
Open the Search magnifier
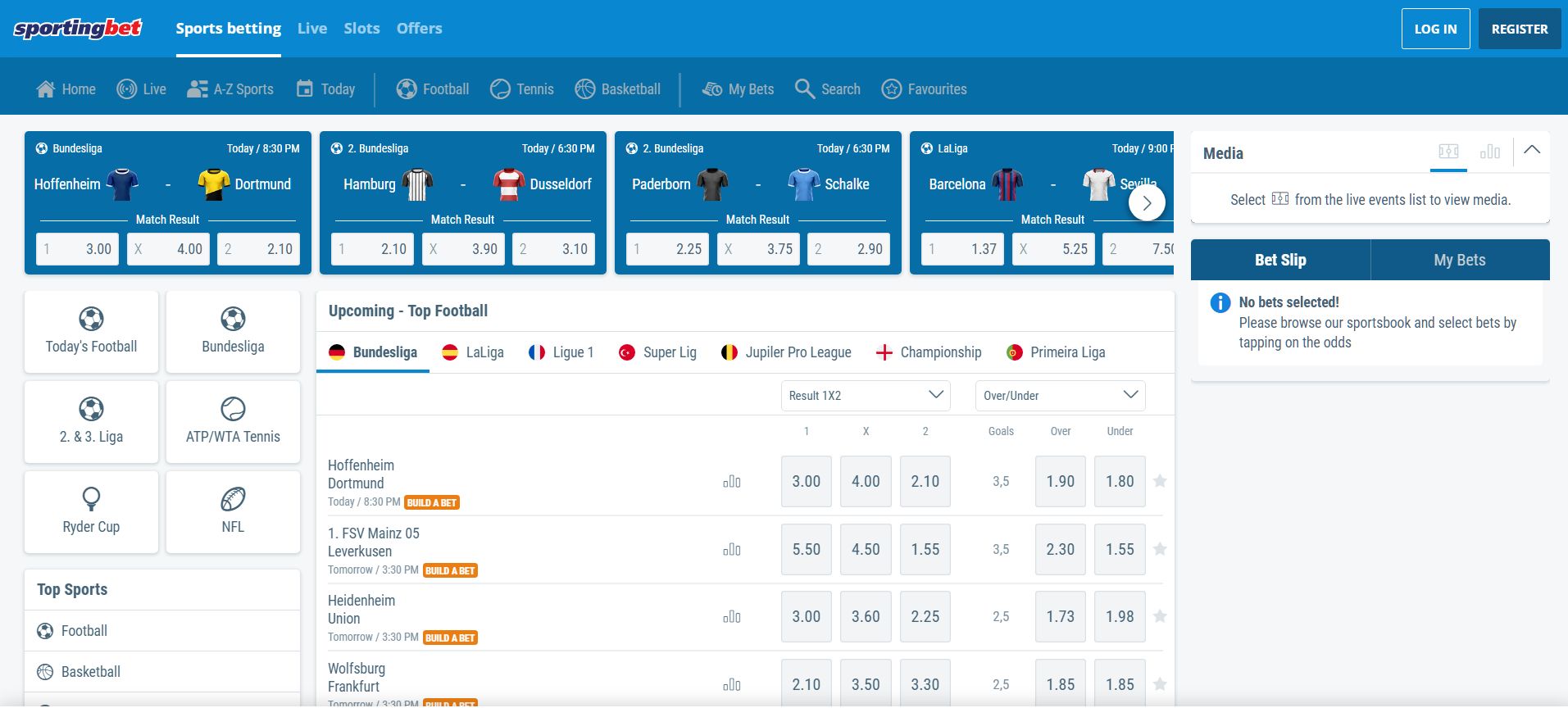(804, 89)
